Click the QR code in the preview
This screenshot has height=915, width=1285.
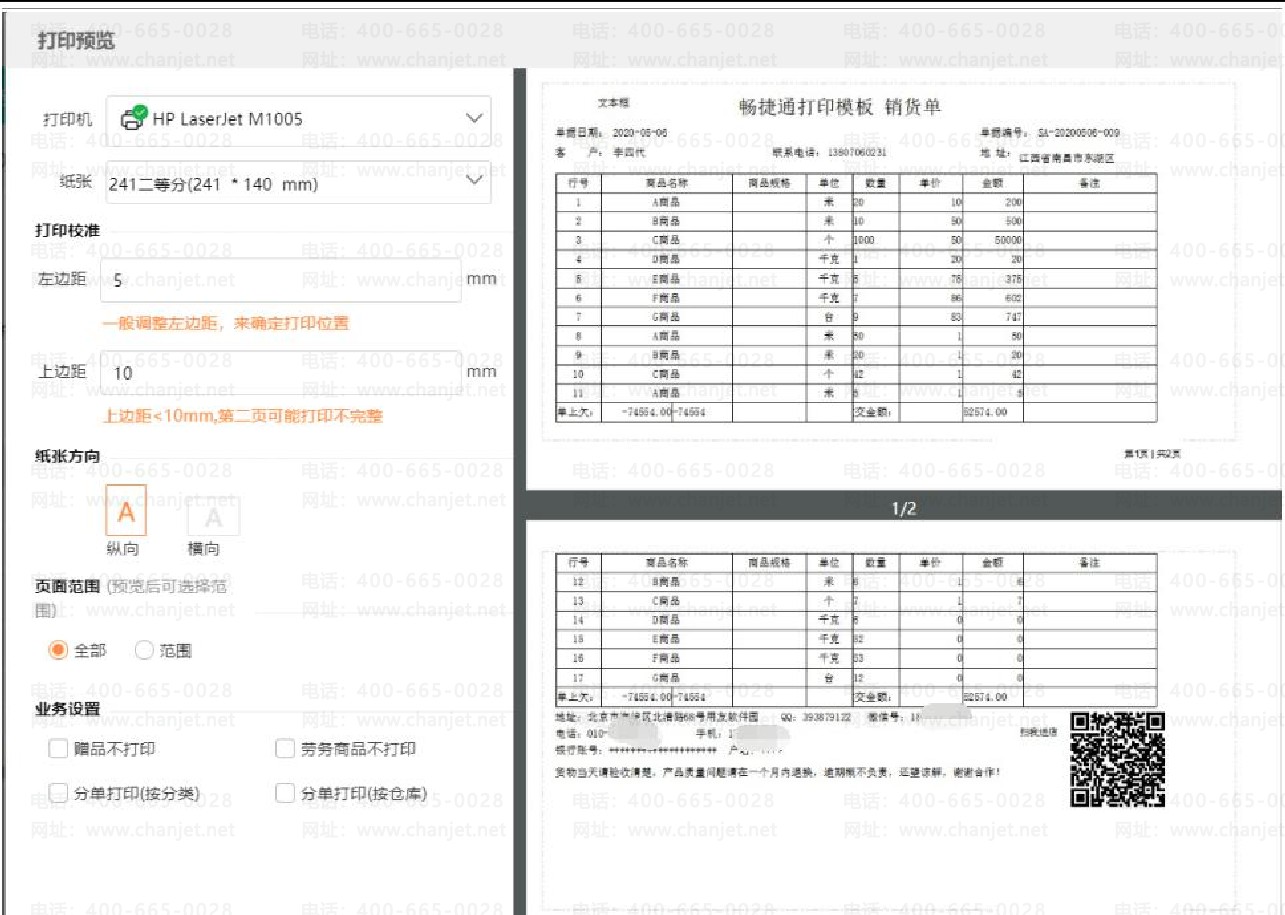(x=1118, y=759)
